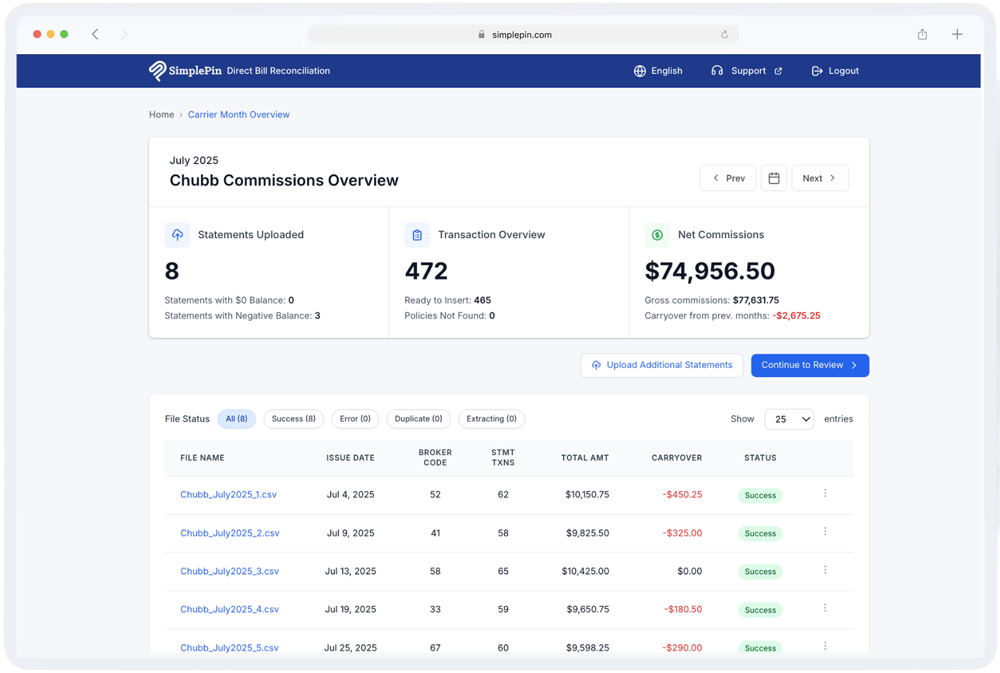1000x673 pixels.
Task: Open the calendar month picker
Action: tap(774, 178)
